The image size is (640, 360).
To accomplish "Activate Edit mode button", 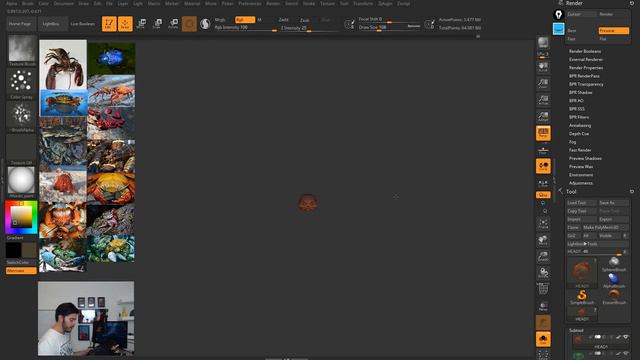I will pos(109,24).
